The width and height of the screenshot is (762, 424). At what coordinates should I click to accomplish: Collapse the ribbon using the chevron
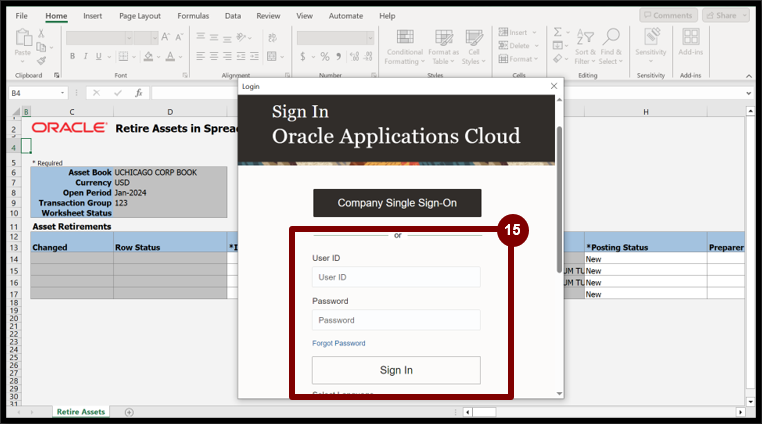click(x=749, y=76)
